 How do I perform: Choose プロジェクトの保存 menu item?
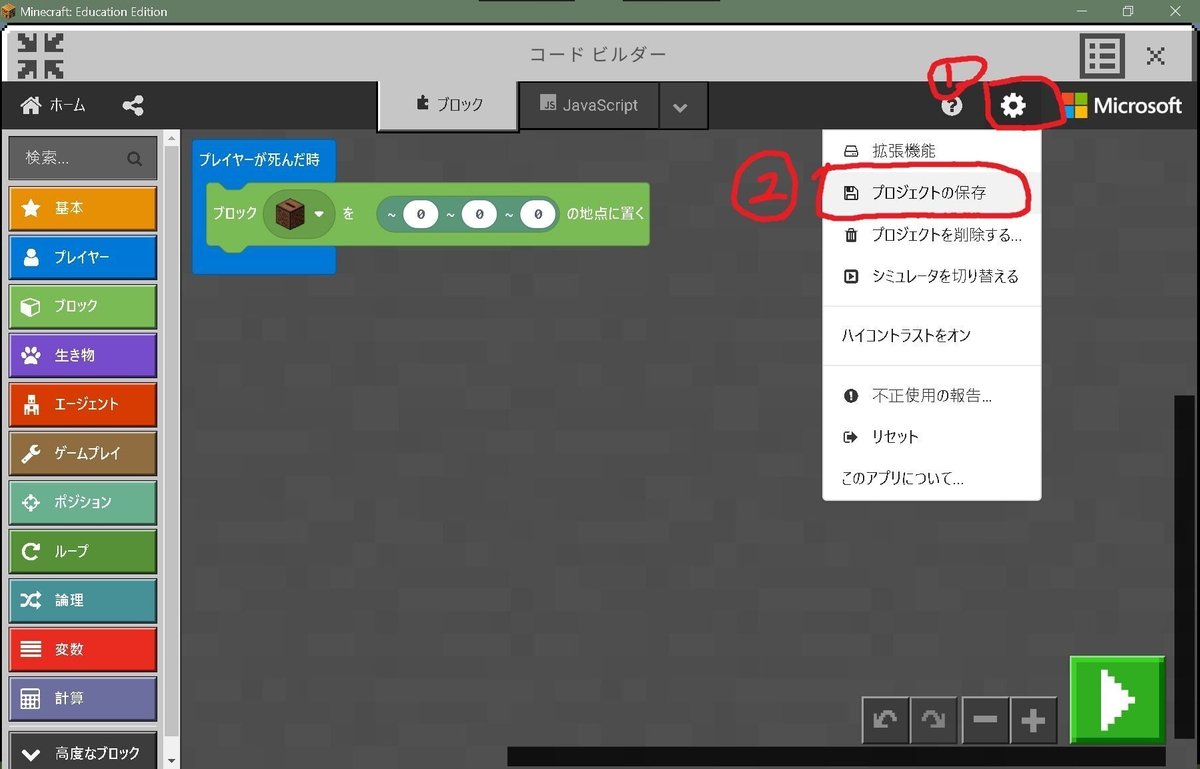(932, 192)
